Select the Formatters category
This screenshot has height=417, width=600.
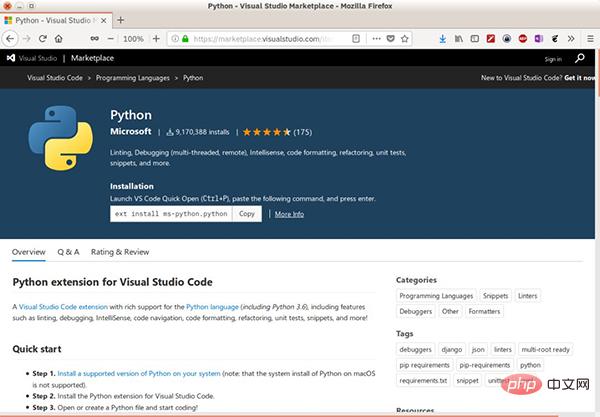click(x=484, y=311)
